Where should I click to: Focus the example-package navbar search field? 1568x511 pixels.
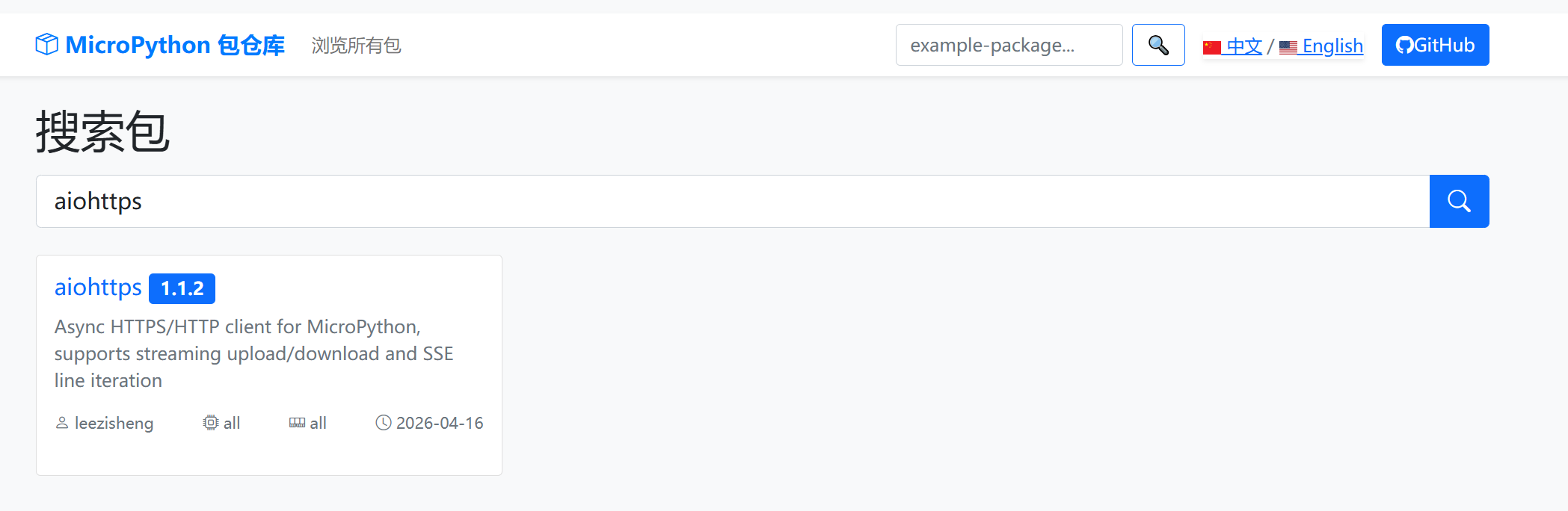pos(1009,45)
